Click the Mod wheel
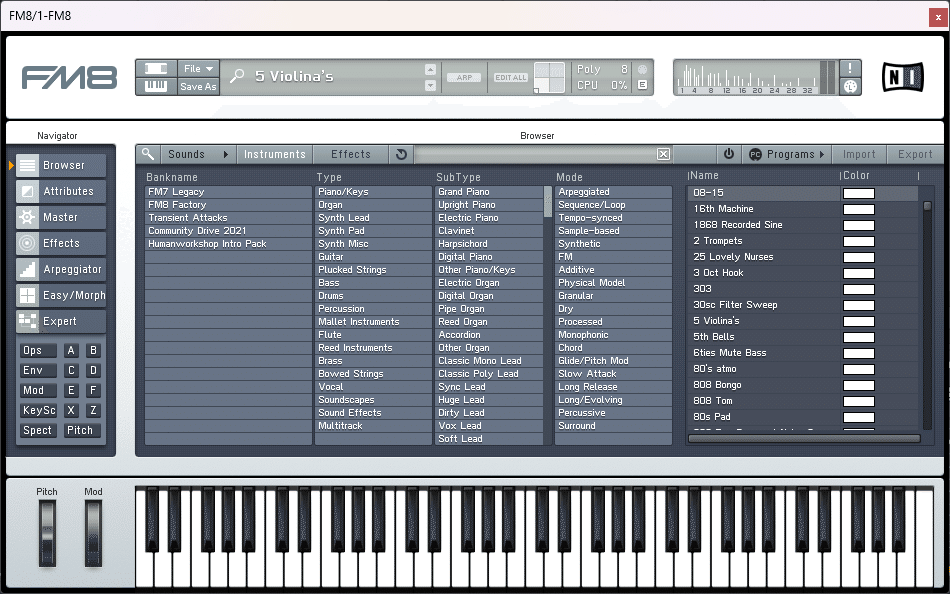Image resolution: width=950 pixels, height=594 pixels. pyautogui.click(x=93, y=533)
